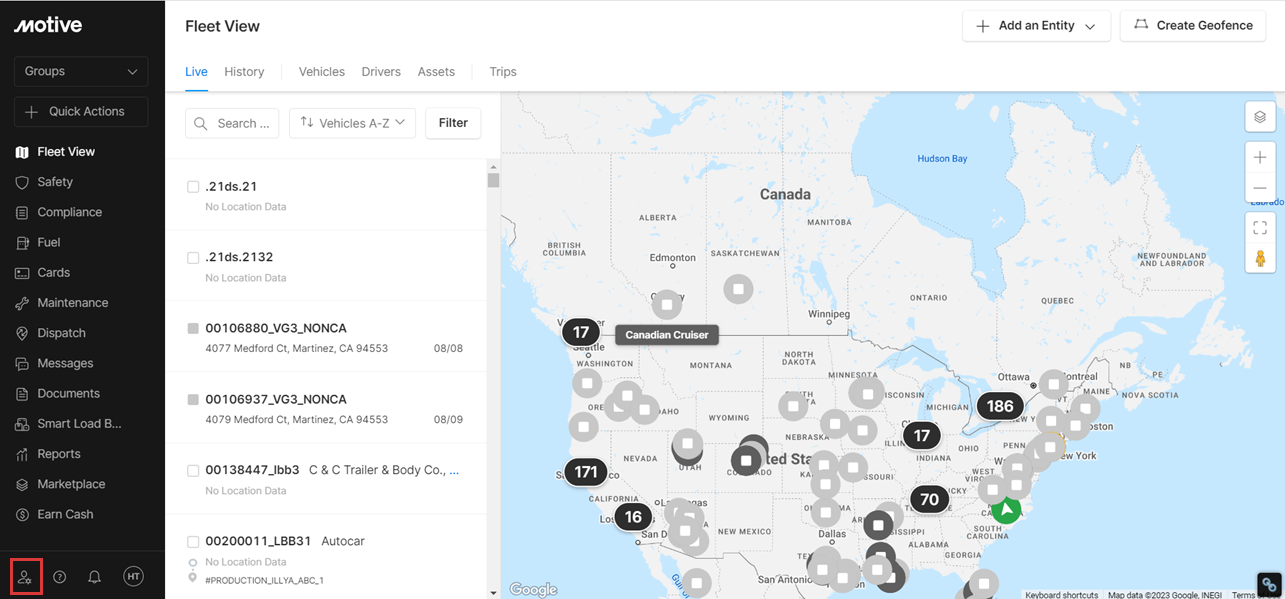
Task: Click the vehicle search input field
Action: (233, 123)
